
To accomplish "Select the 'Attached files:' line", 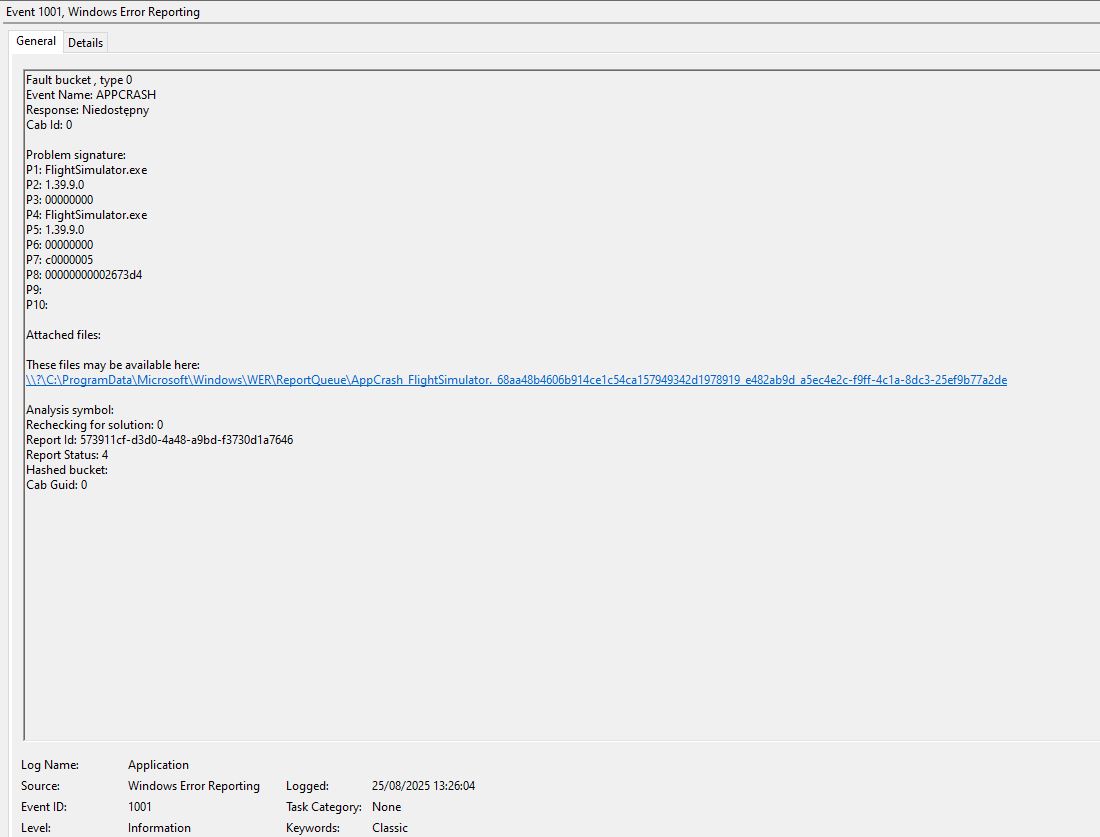I will click(63, 335).
